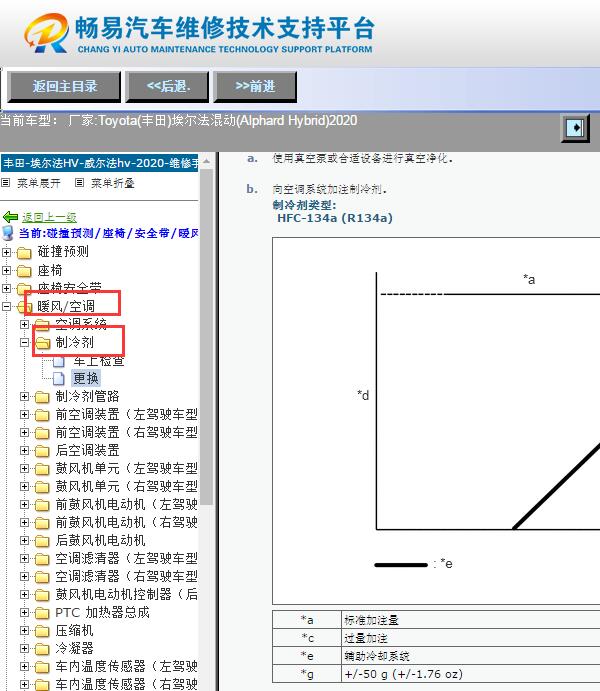The width and height of the screenshot is (600, 691).
Task: Click the platform logo icon
Action: coord(47,33)
